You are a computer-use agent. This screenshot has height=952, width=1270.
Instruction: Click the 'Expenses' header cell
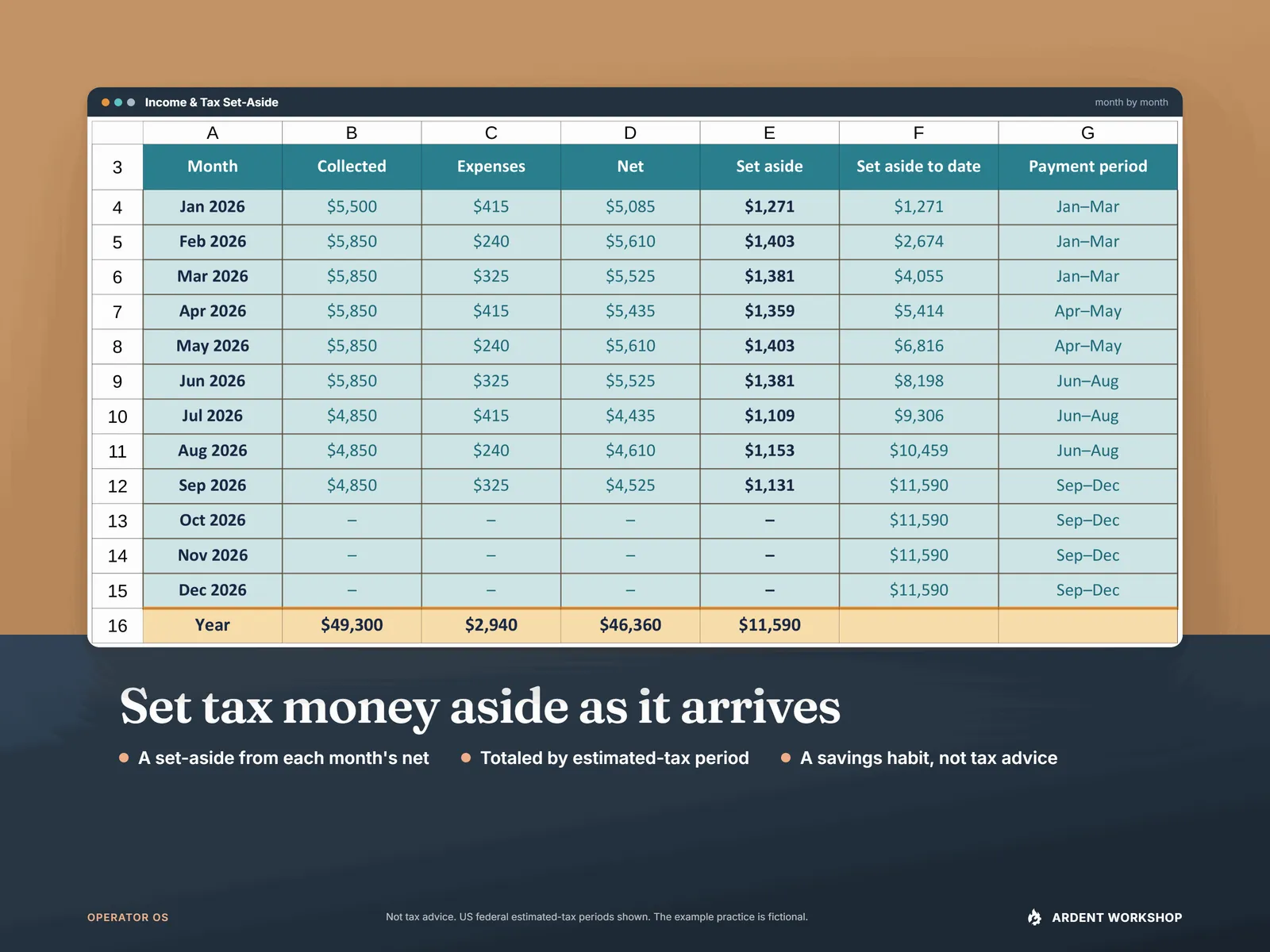coord(491,167)
